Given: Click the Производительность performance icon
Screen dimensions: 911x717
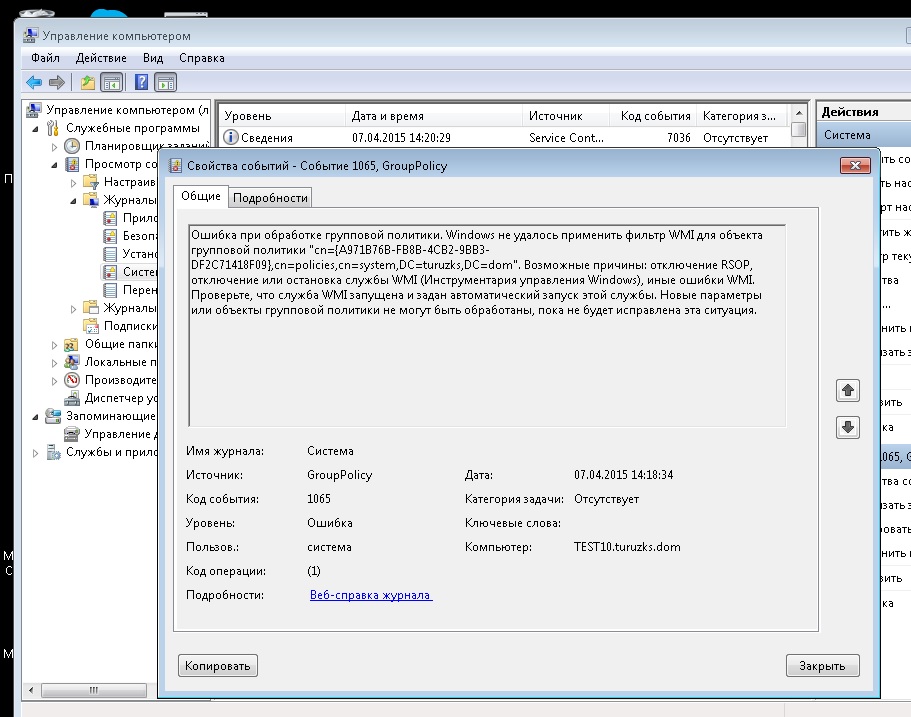Looking at the screenshot, I should click(72, 380).
